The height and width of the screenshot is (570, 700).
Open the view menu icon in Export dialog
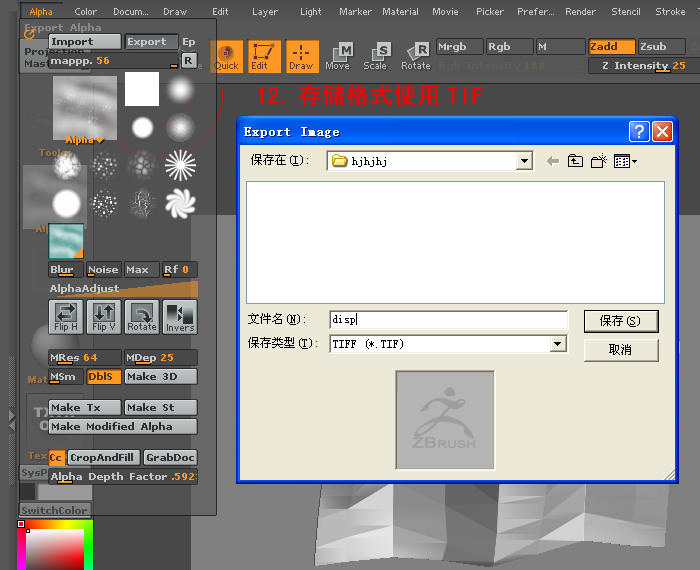[x=625, y=161]
